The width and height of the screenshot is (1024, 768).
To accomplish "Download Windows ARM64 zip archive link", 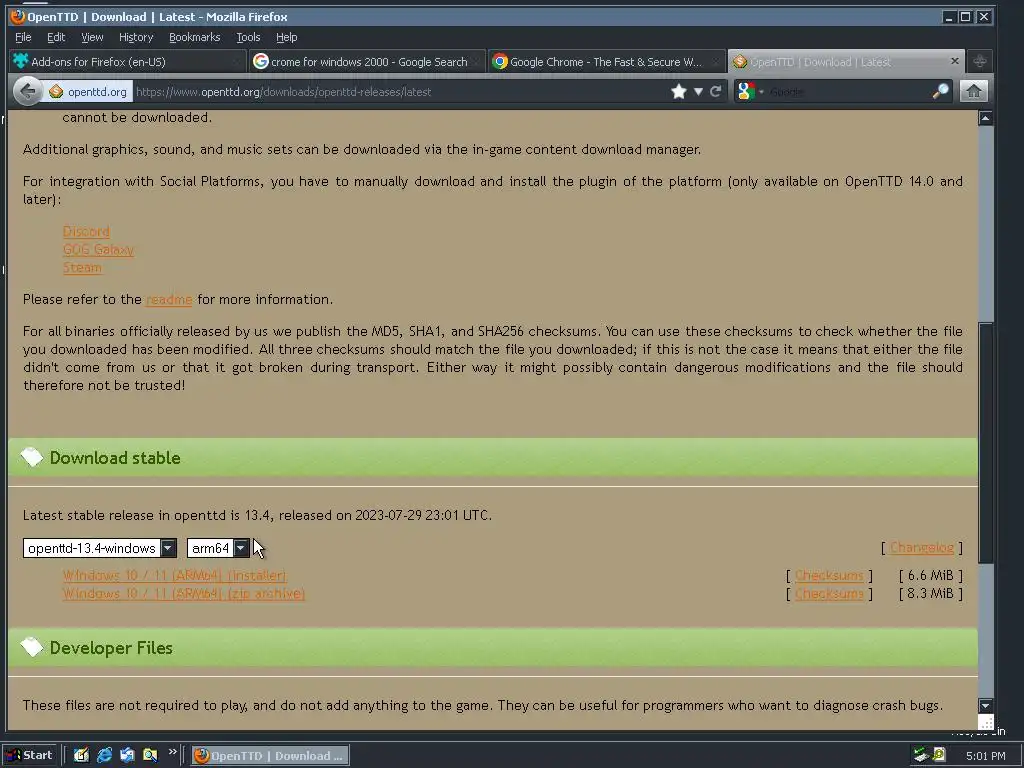I will pyautogui.click(x=184, y=594).
